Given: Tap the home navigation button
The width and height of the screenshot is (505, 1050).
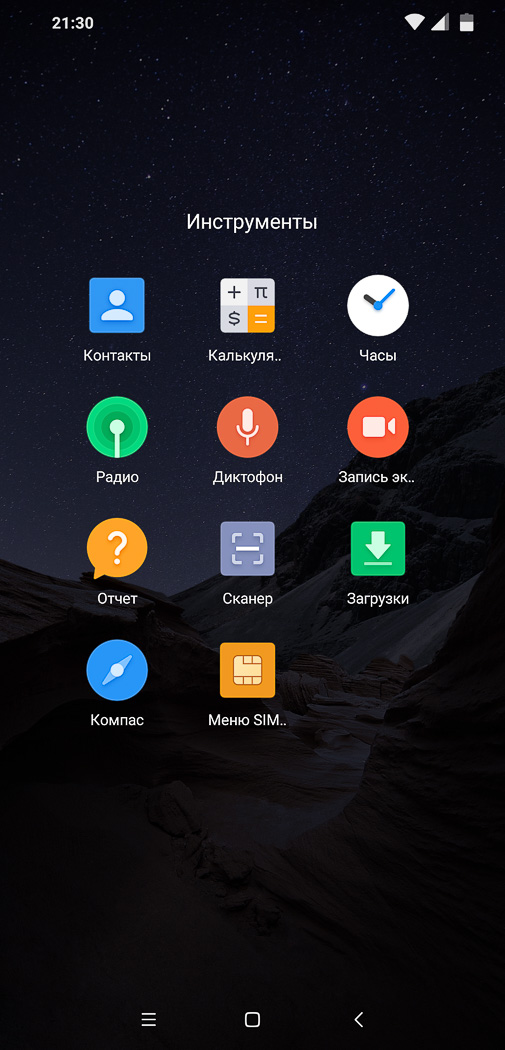Looking at the screenshot, I should [x=252, y=1019].
